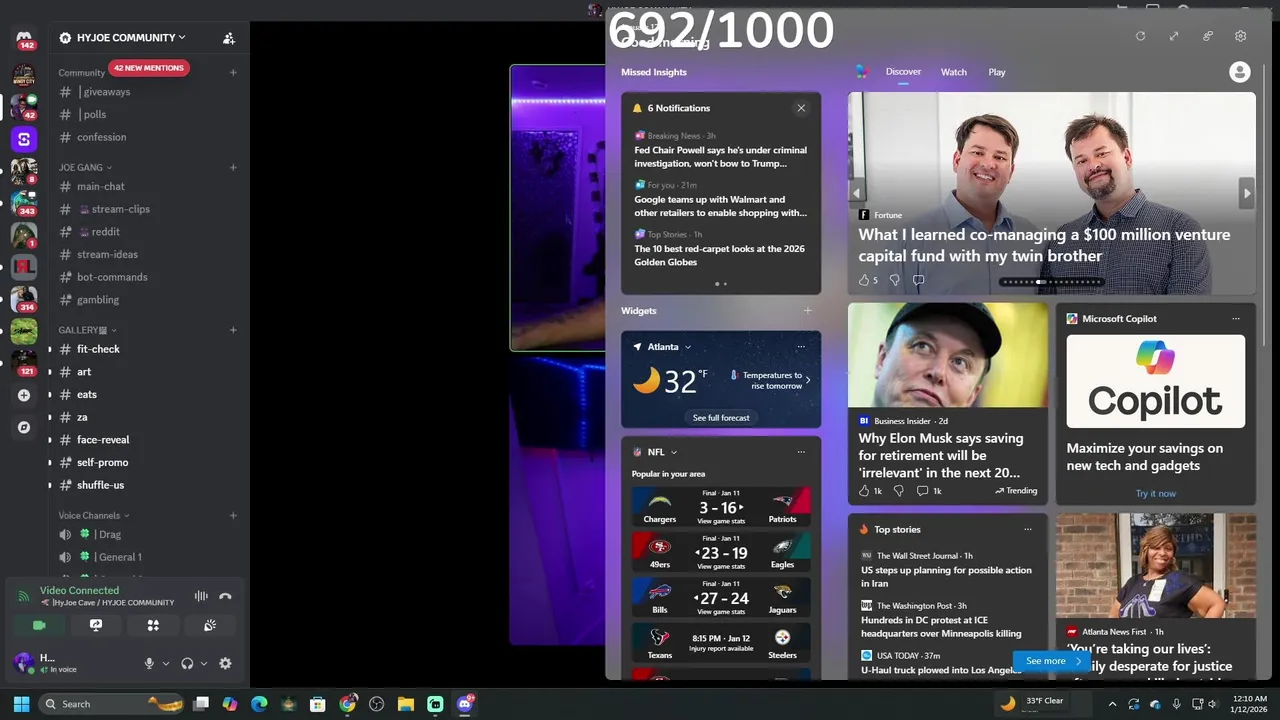Refresh the widgets board
Screen dimensions: 1280x720
coord(1140,36)
